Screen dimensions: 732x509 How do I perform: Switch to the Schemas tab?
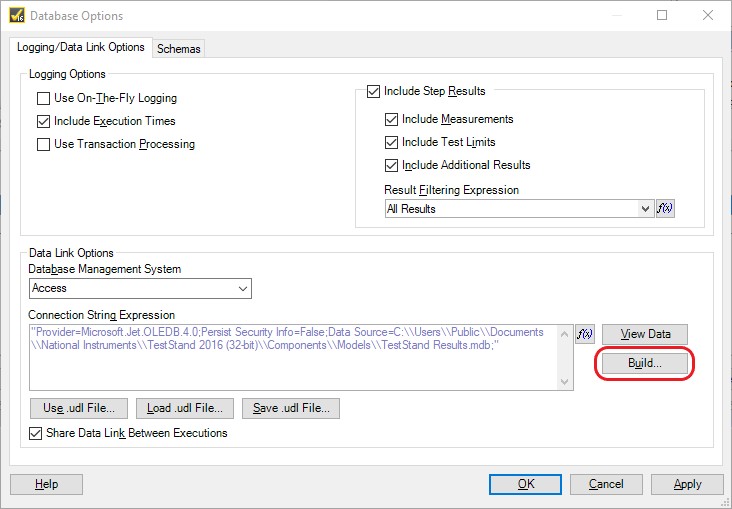click(x=178, y=49)
